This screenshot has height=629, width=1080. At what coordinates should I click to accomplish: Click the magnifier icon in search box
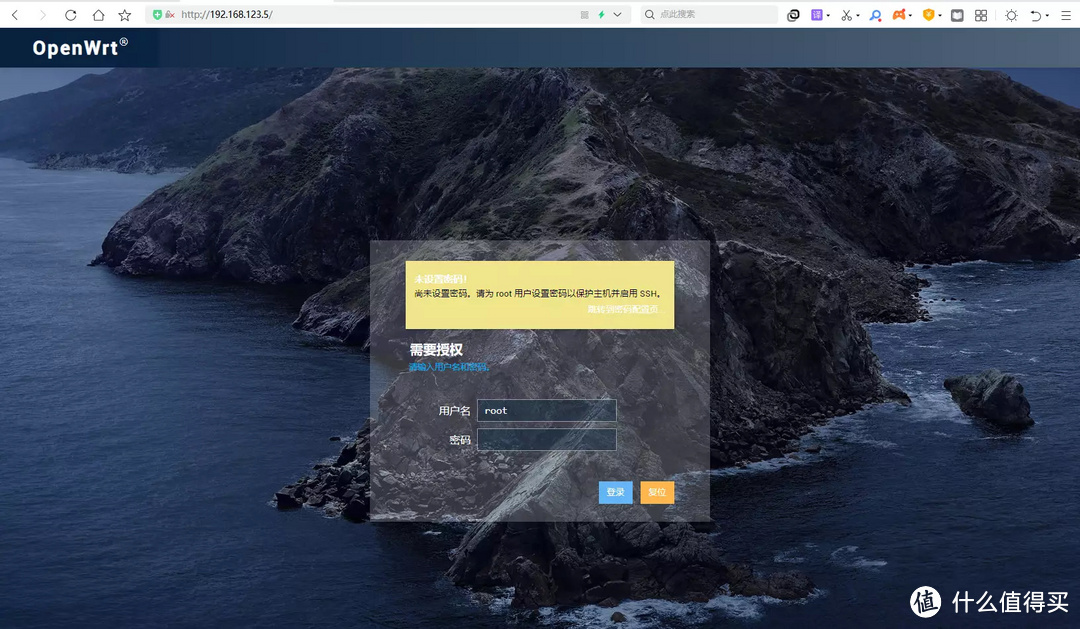click(x=650, y=14)
